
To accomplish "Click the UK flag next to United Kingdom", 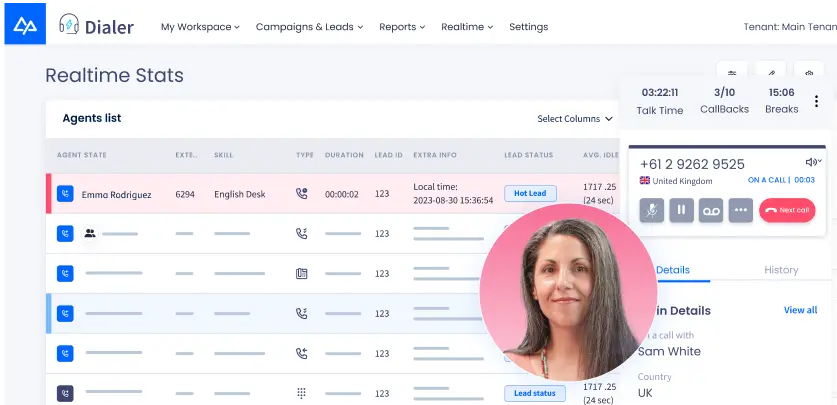I will 645,180.
